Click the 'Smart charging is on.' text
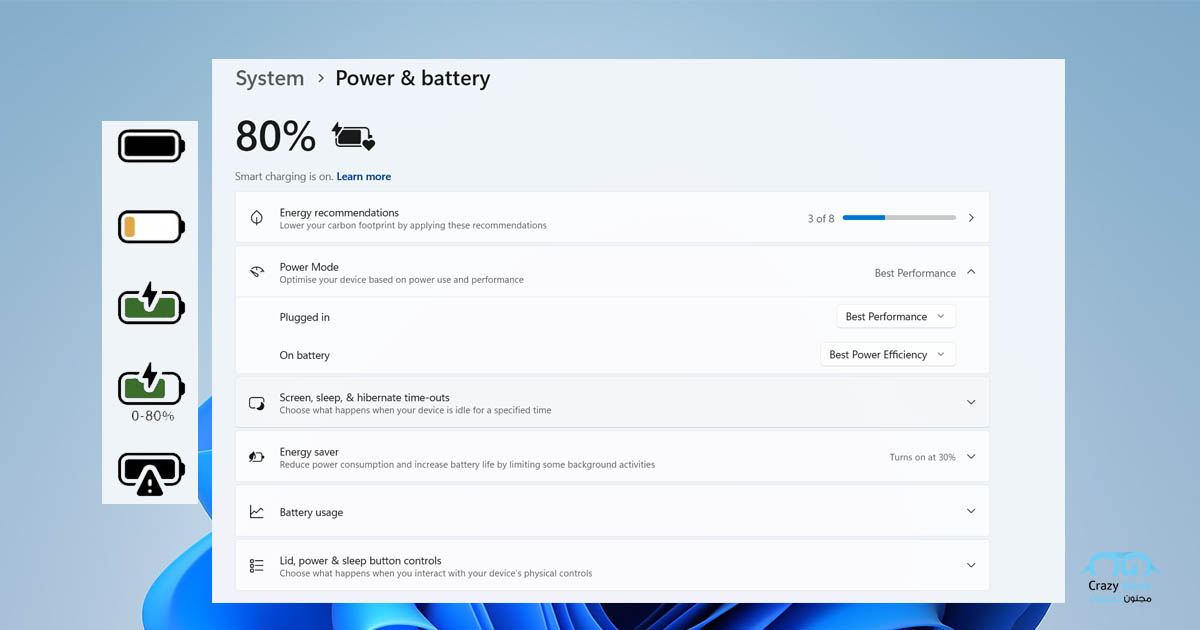The height and width of the screenshot is (630, 1200). click(284, 177)
